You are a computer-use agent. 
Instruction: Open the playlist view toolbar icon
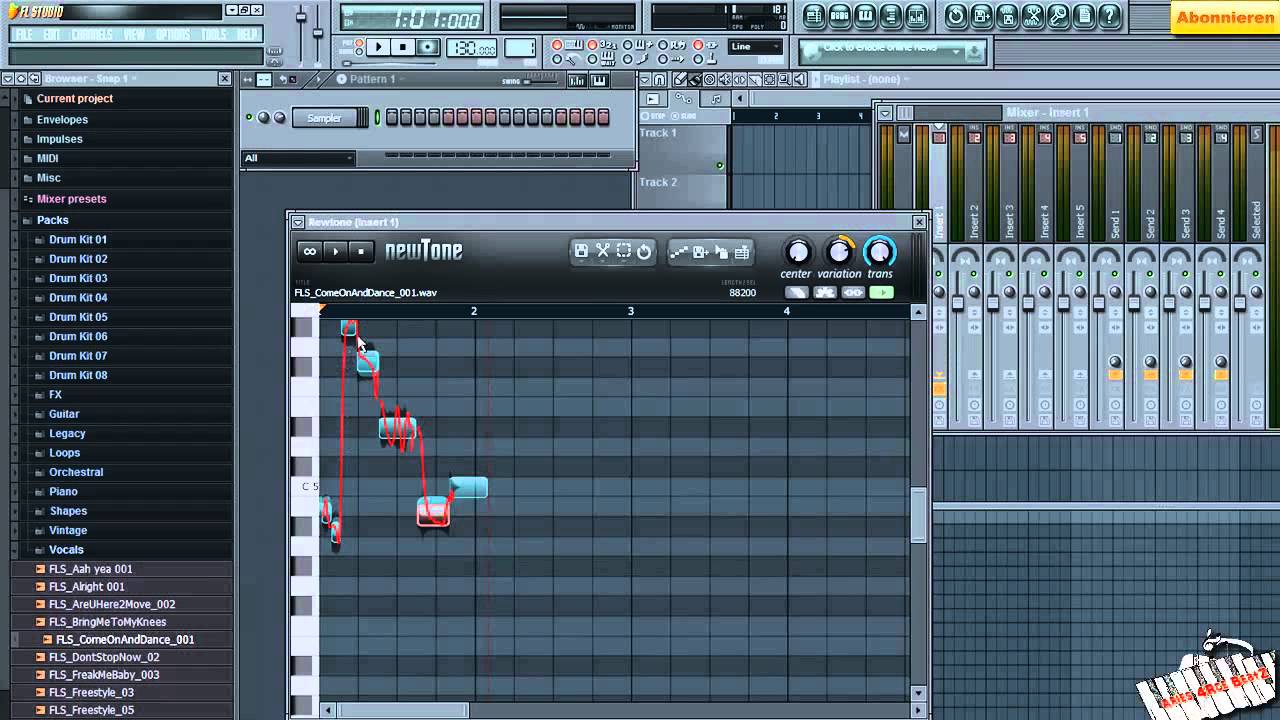814,15
